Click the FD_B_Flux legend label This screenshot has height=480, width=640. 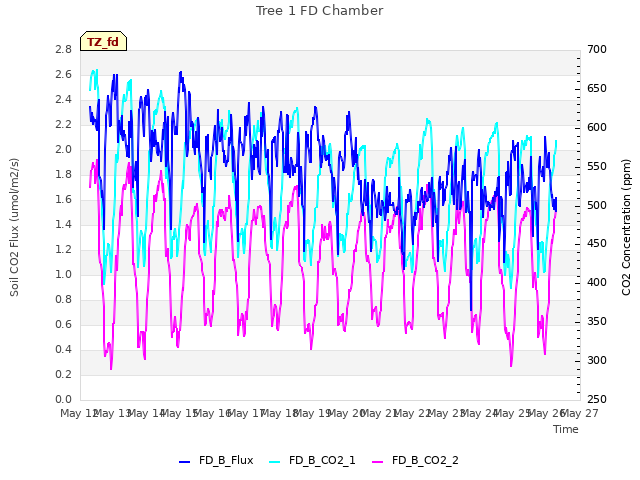226,460
